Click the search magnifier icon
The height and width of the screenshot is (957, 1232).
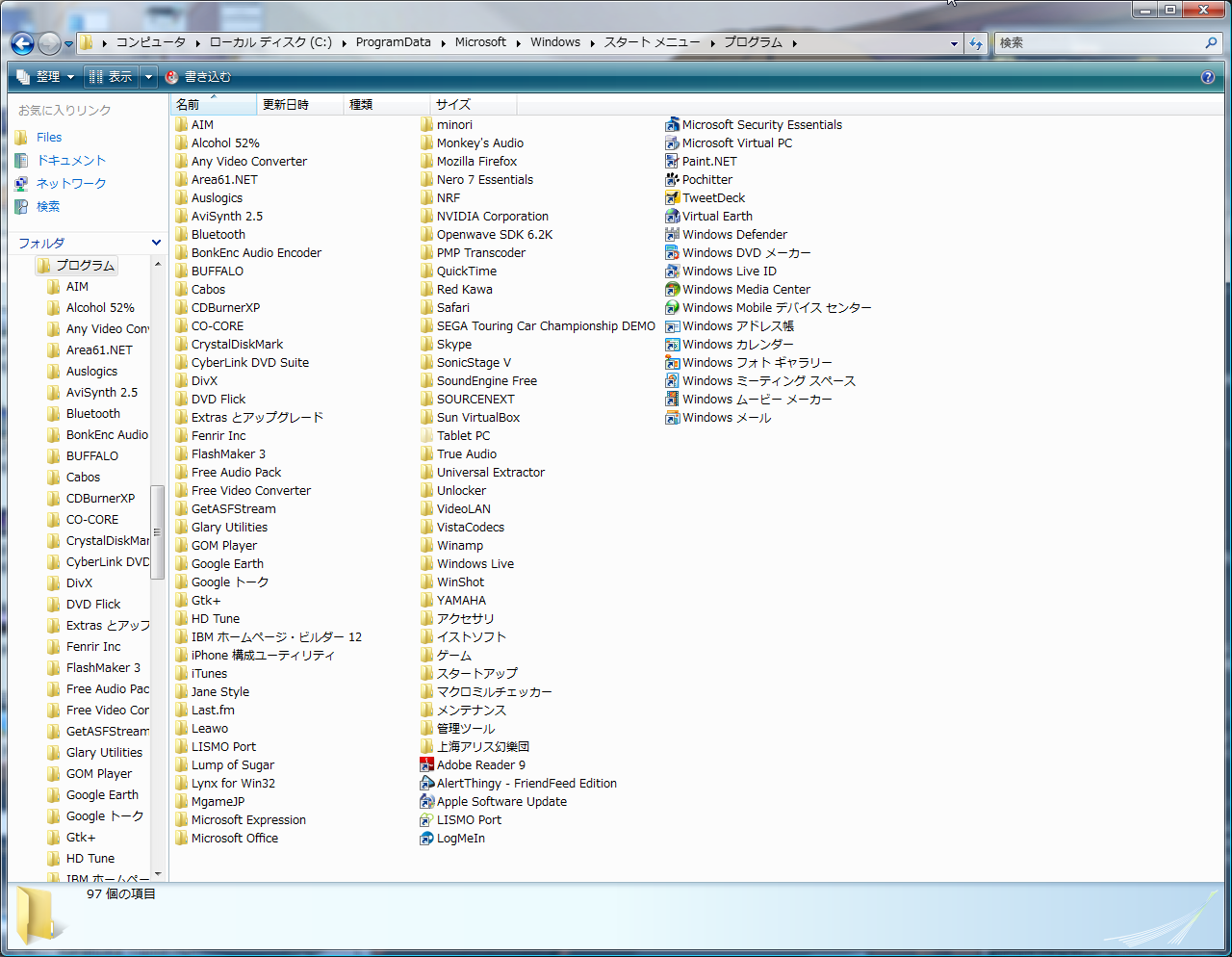(x=1211, y=43)
